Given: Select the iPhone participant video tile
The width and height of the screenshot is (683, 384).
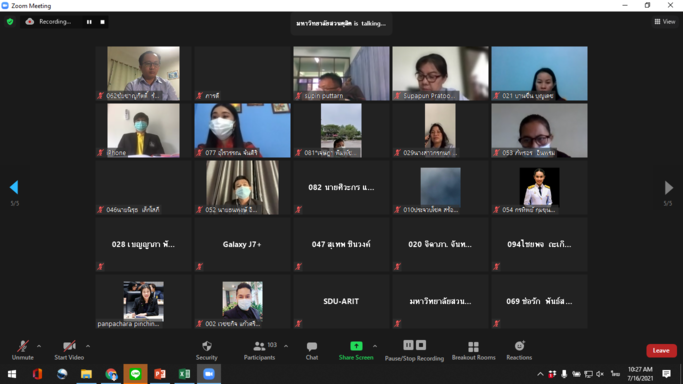Looking at the screenshot, I should (143, 130).
